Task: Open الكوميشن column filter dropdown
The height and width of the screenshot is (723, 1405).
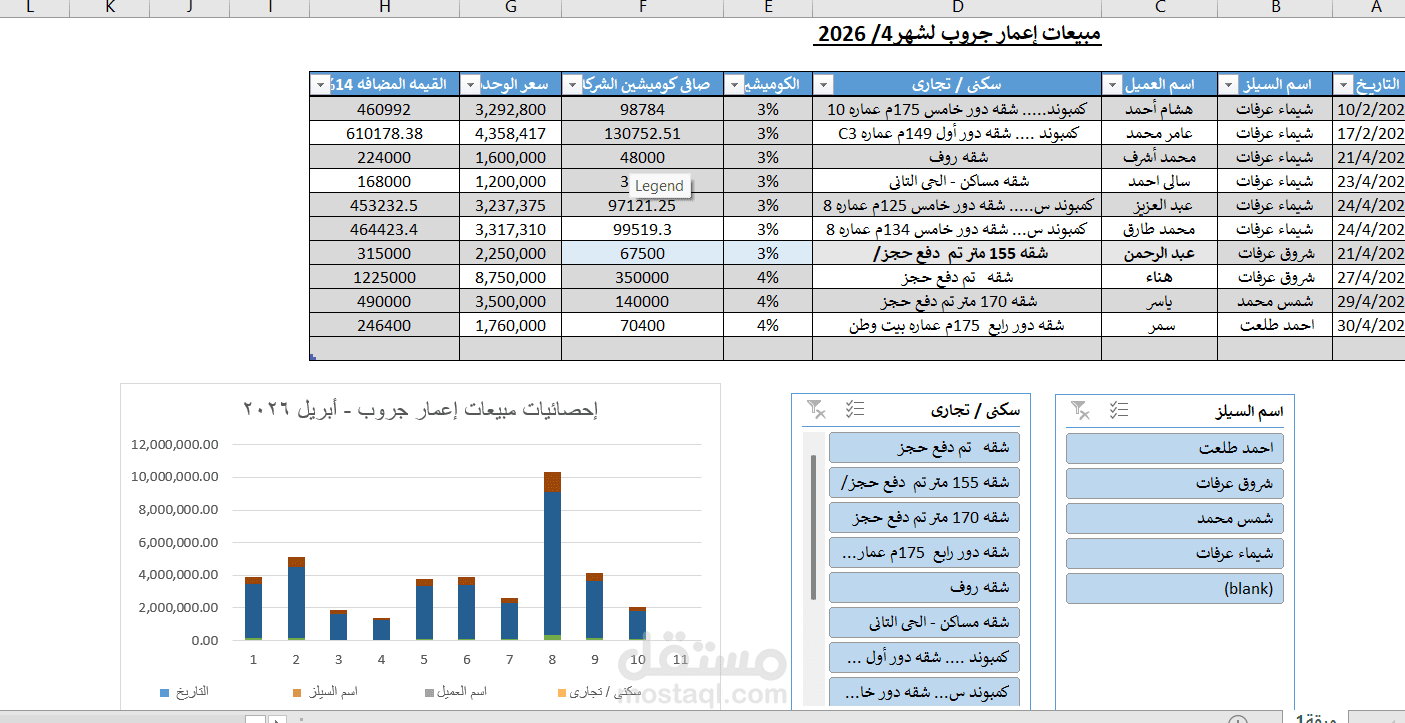Action: [734, 84]
